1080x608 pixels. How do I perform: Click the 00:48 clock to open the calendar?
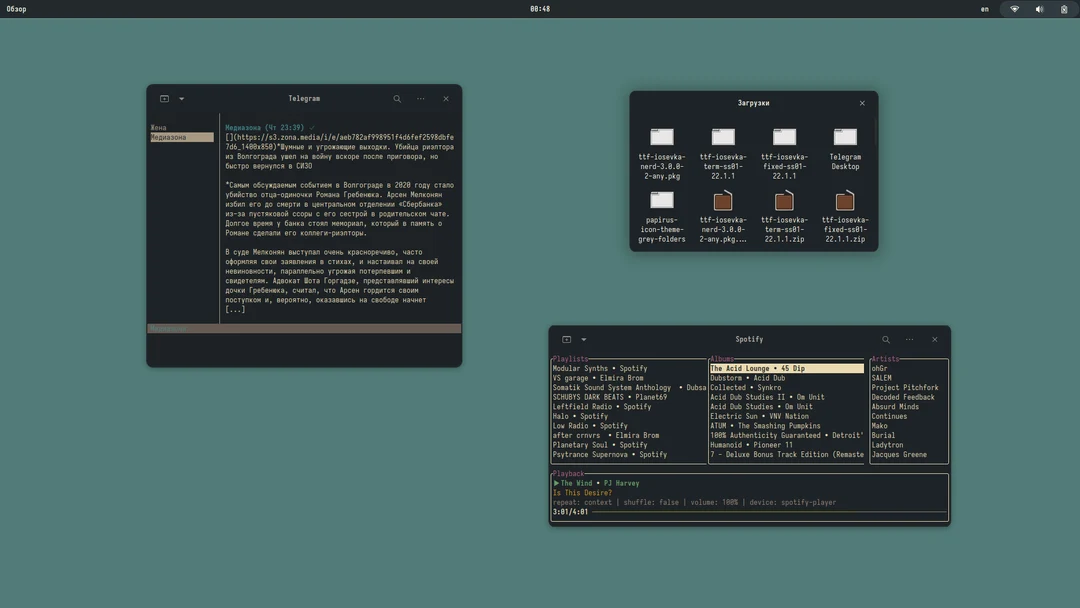point(540,8)
